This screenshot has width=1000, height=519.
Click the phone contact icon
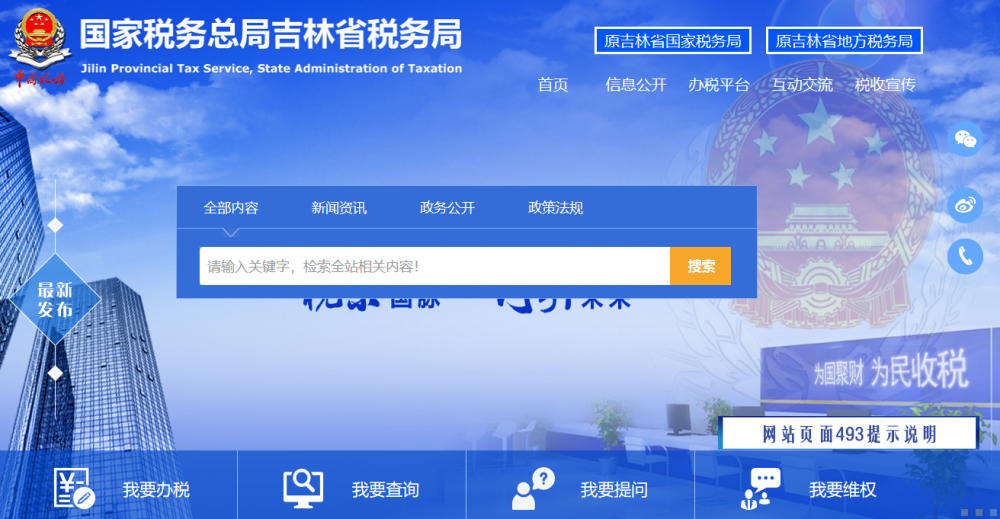coord(965,256)
